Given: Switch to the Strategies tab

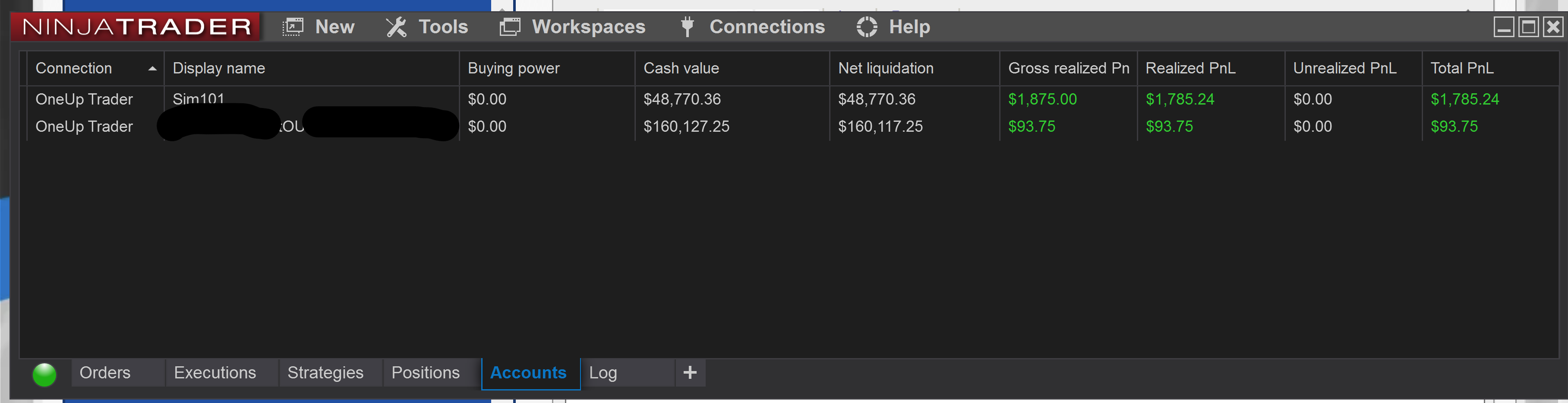Looking at the screenshot, I should point(325,373).
